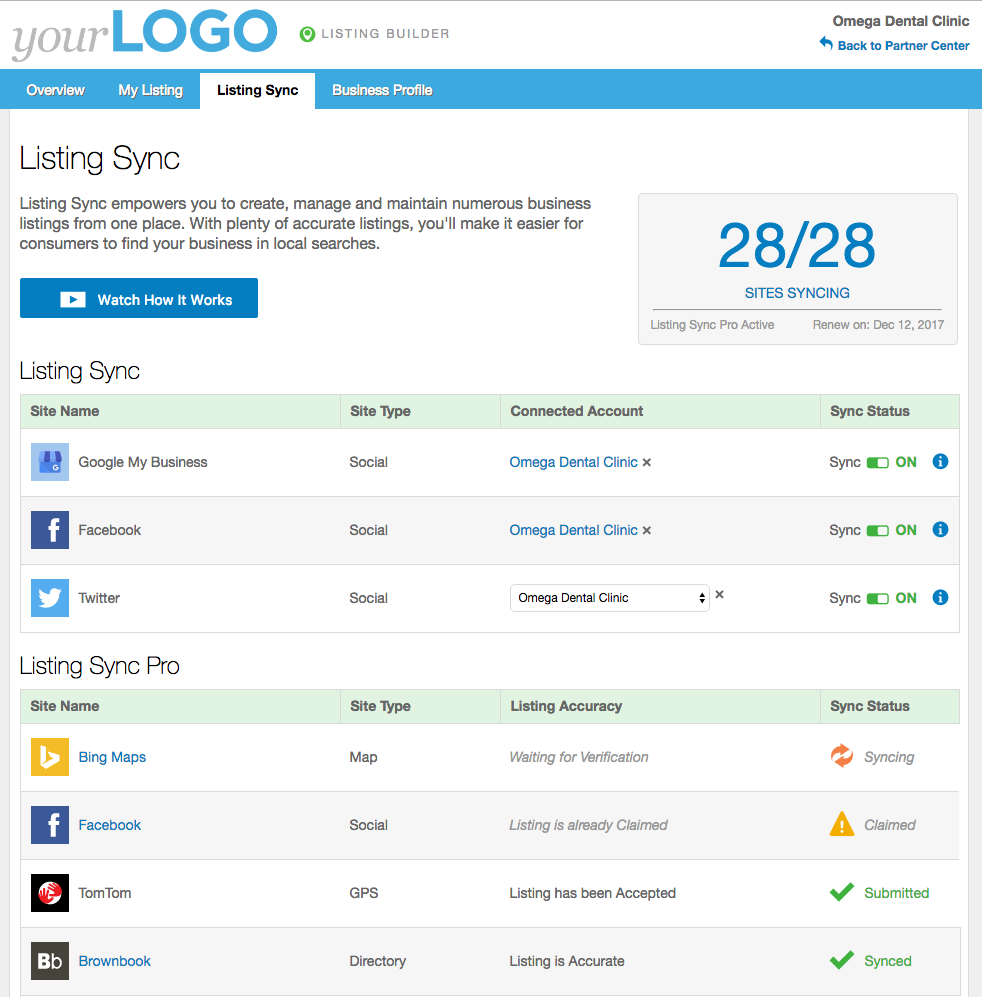982x997 pixels.
Task: Switch to the My Listing tab
Action: [151, 90]
